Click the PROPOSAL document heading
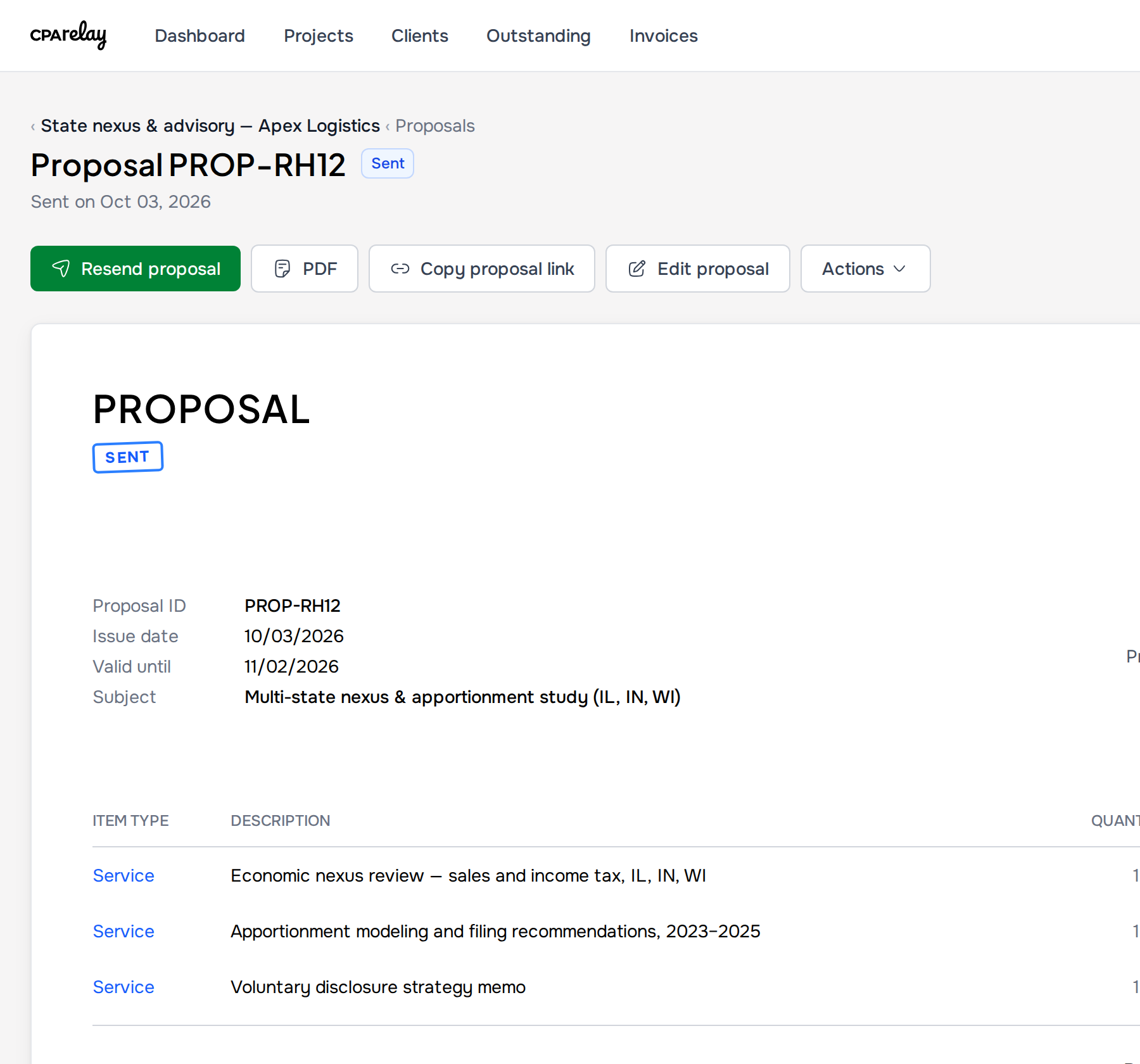Screen dimensions: 1140x1064 (x=201, y=409)
